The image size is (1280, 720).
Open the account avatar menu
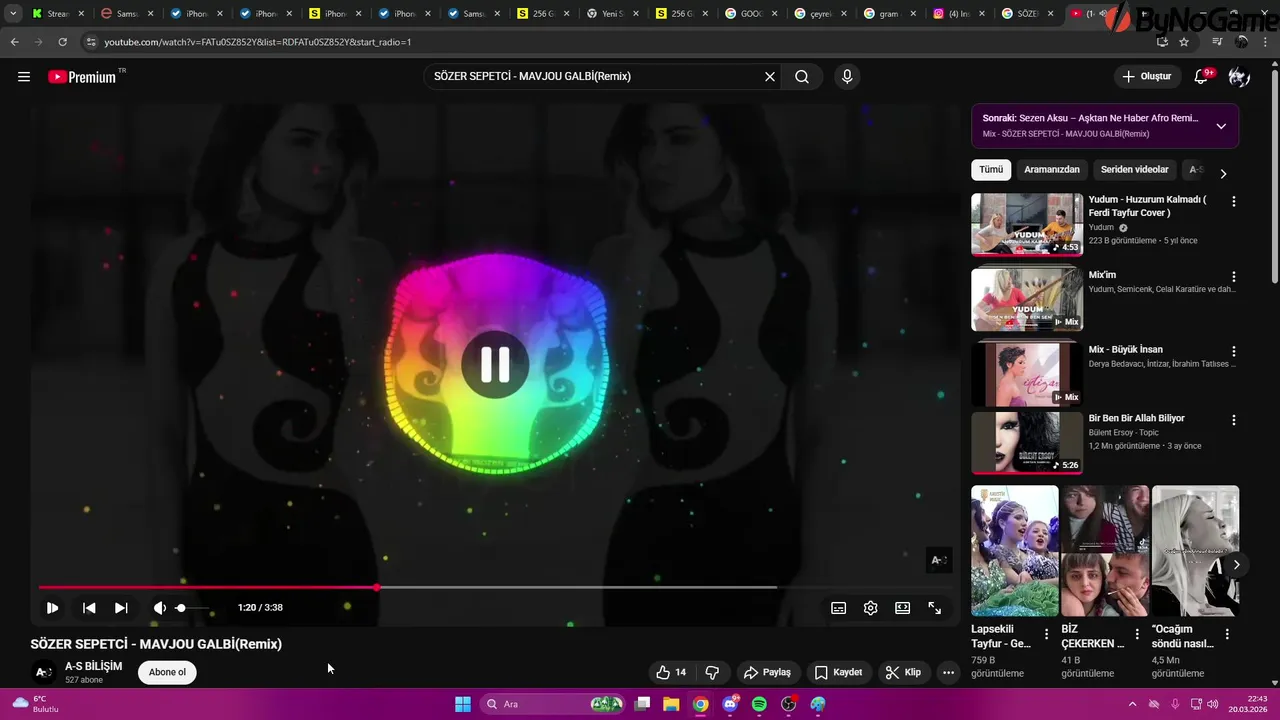pos(1239,77)
